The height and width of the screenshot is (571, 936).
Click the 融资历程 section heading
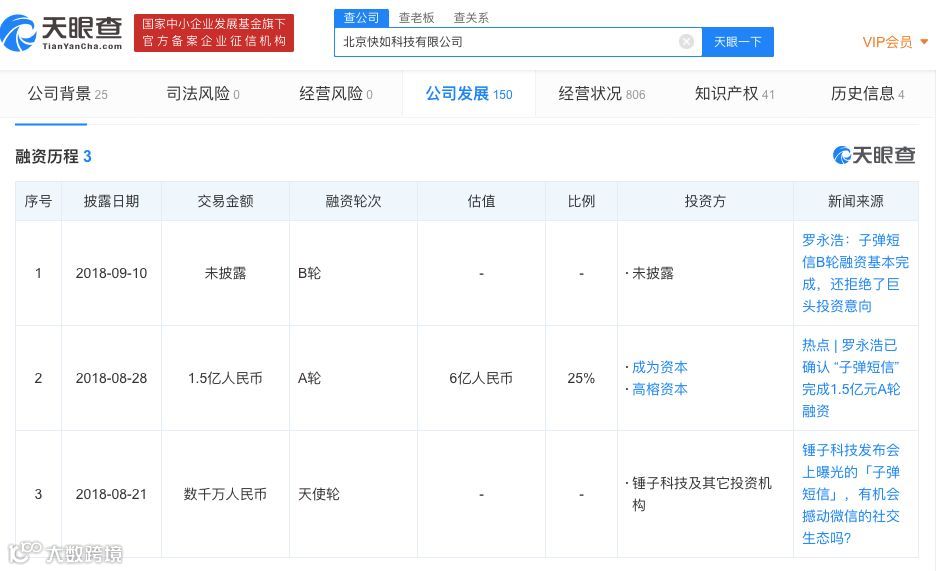tap(53, 156)
